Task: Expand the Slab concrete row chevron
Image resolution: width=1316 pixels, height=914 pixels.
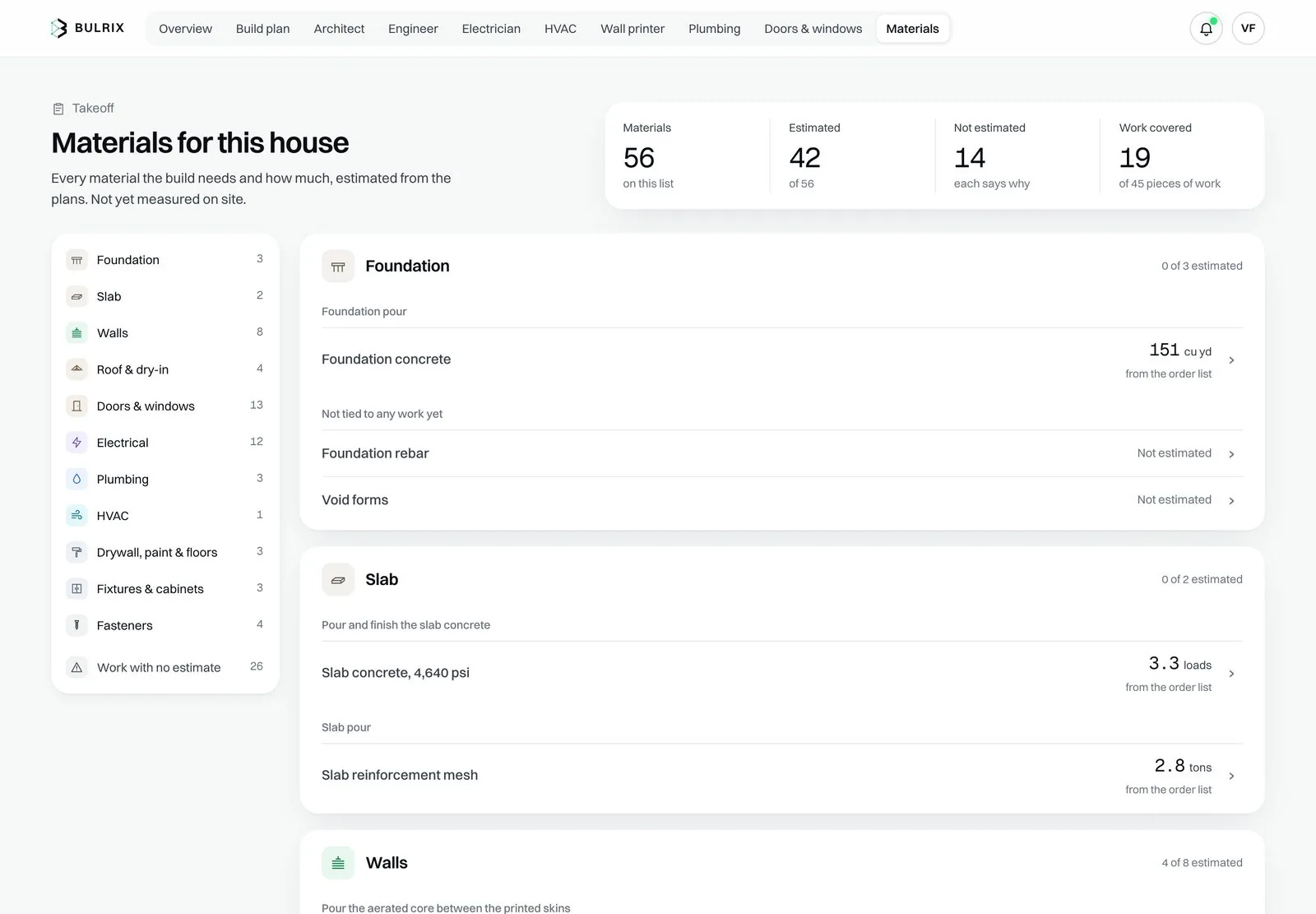Action: click(1231, 674)
